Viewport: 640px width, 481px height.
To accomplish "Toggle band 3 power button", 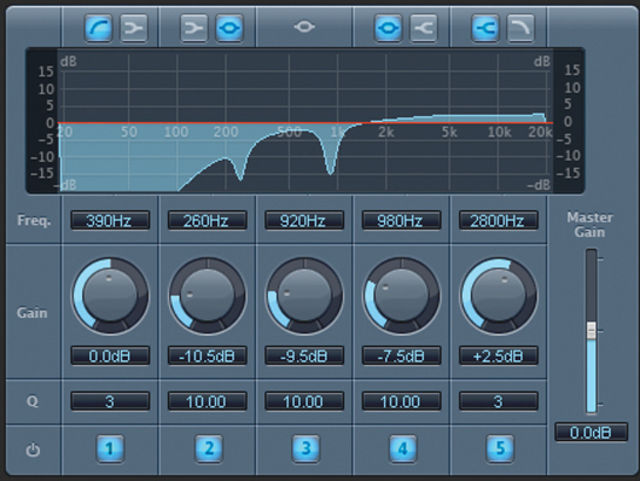I will click(305, 449).
